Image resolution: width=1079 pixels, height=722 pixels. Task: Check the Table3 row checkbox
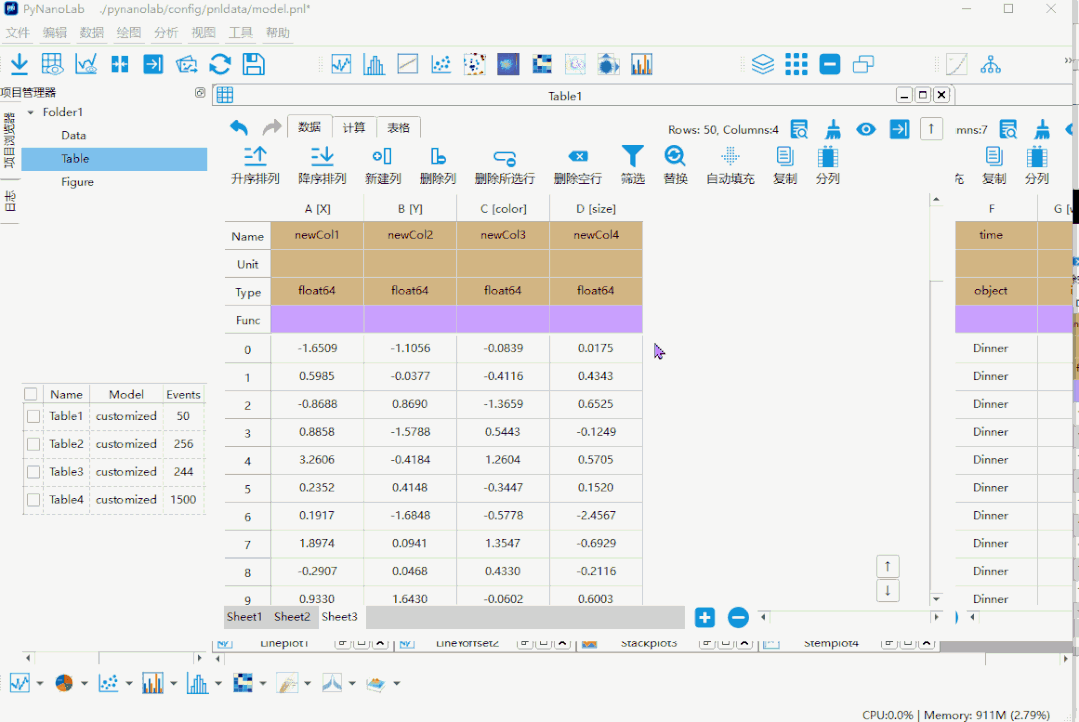(33, 472)
